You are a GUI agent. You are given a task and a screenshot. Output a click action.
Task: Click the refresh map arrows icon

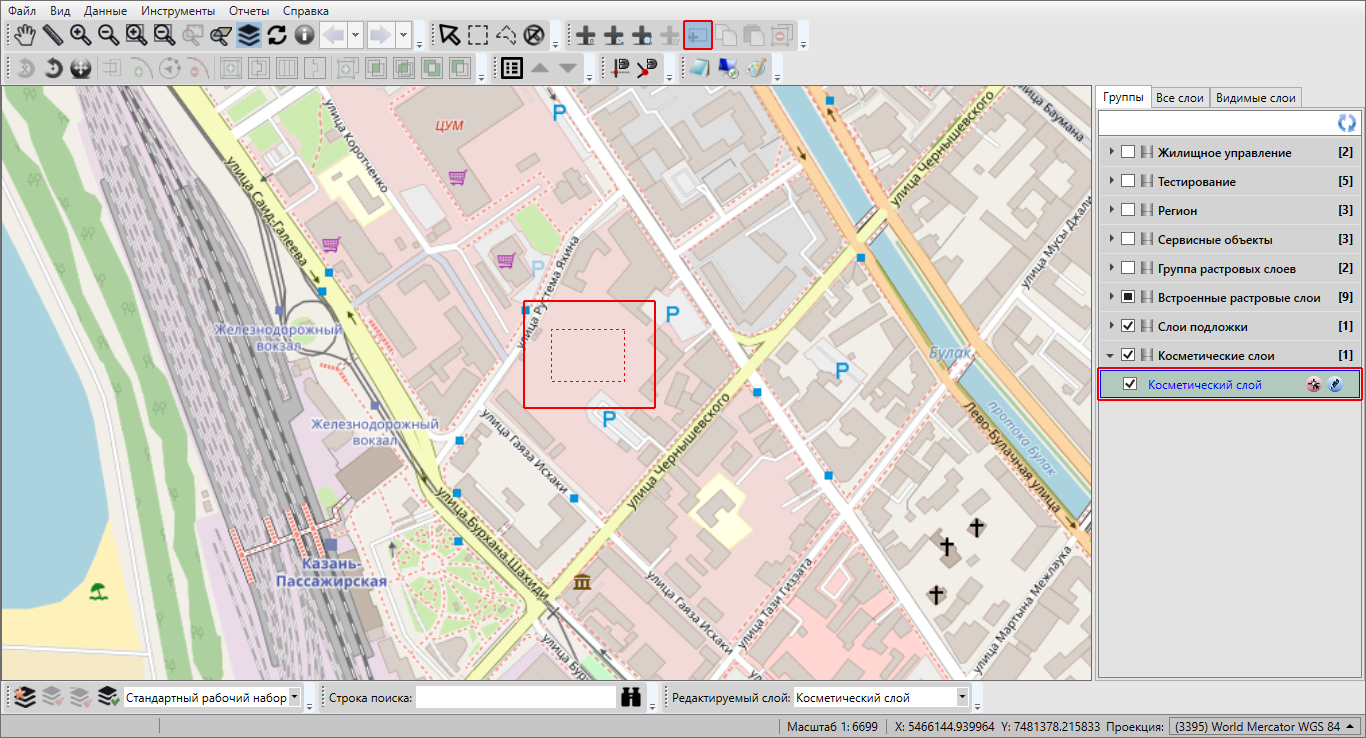[277, 35]
